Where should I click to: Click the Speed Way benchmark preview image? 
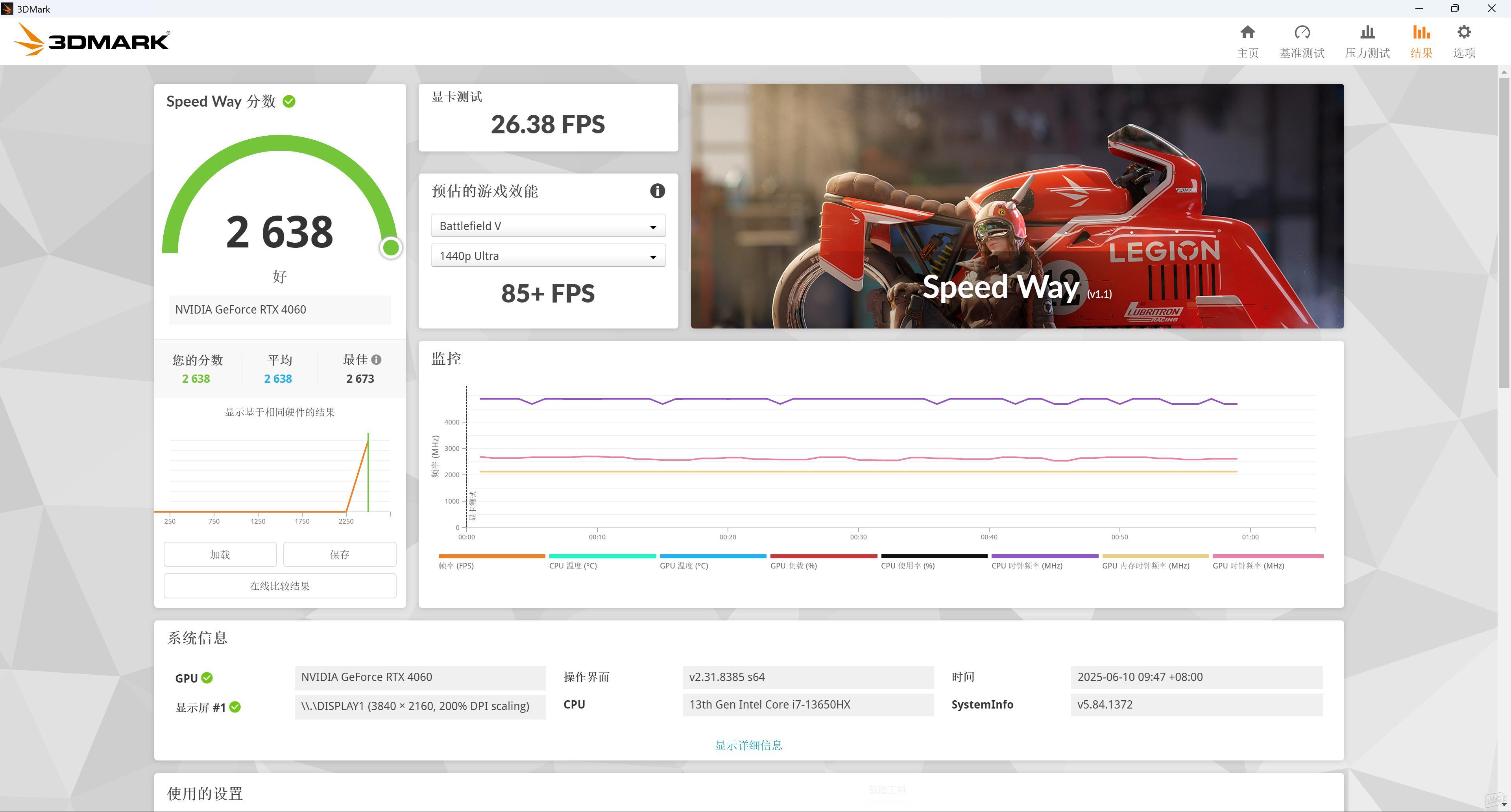1016,206
